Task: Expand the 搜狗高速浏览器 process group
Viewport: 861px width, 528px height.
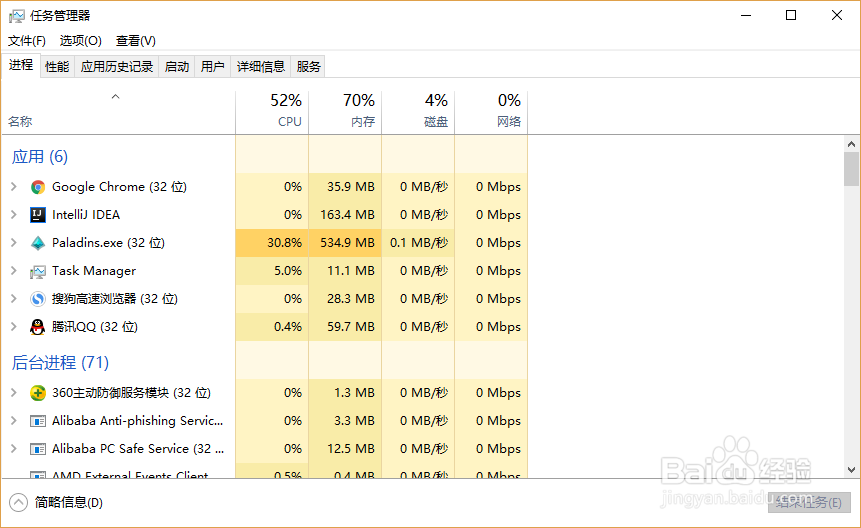Action: coord(14,299)
